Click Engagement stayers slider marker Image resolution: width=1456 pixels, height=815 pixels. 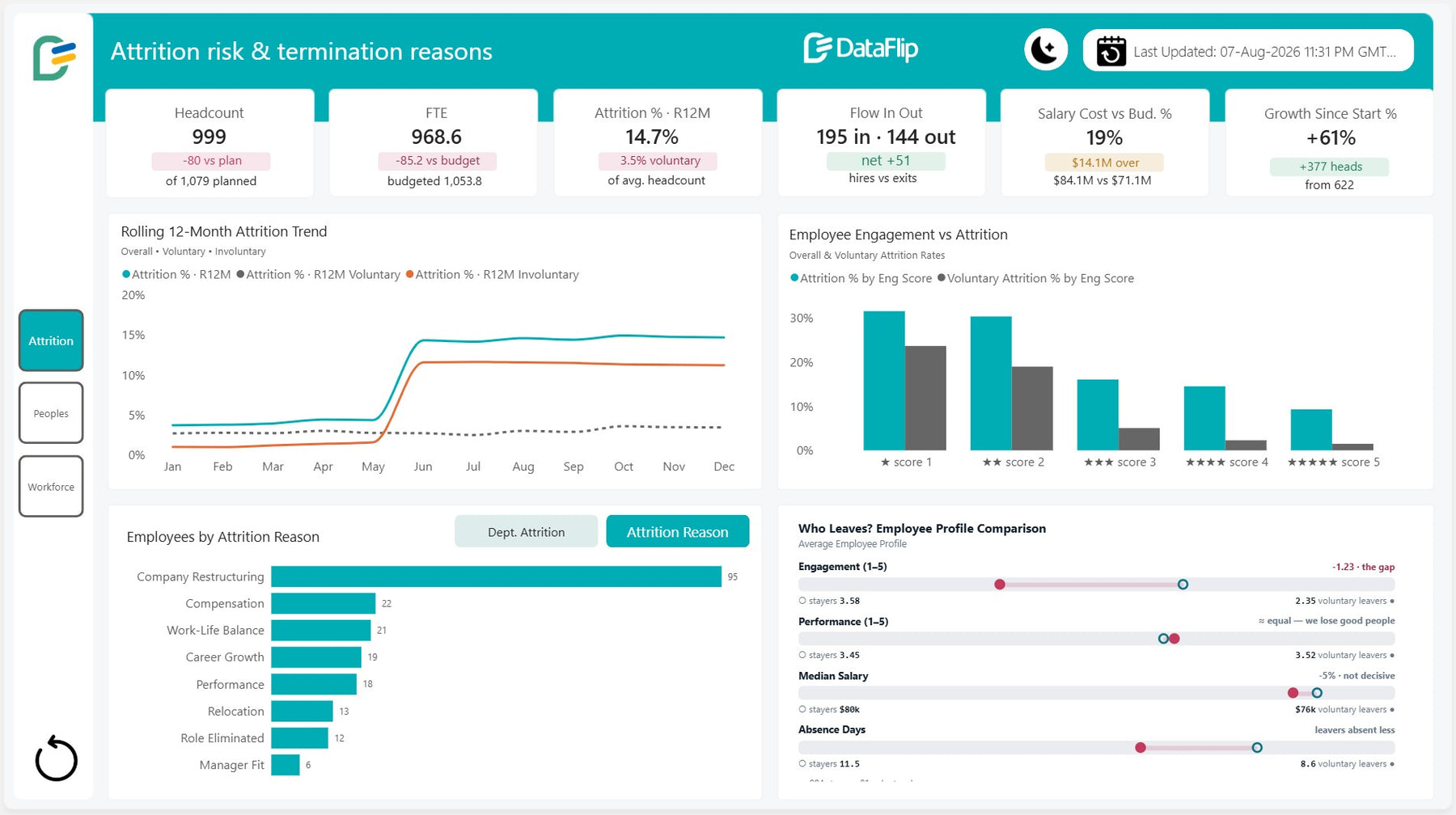pos(1183,584)
